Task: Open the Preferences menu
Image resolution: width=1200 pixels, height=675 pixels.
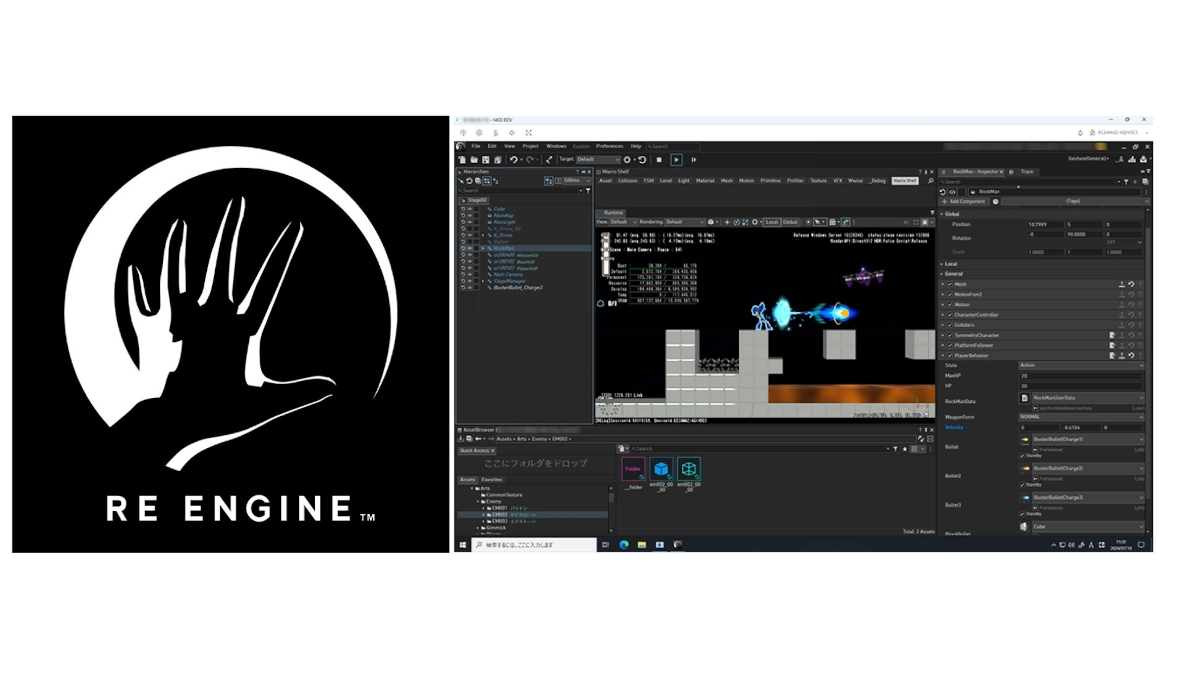Action: [x=610, y=146]
